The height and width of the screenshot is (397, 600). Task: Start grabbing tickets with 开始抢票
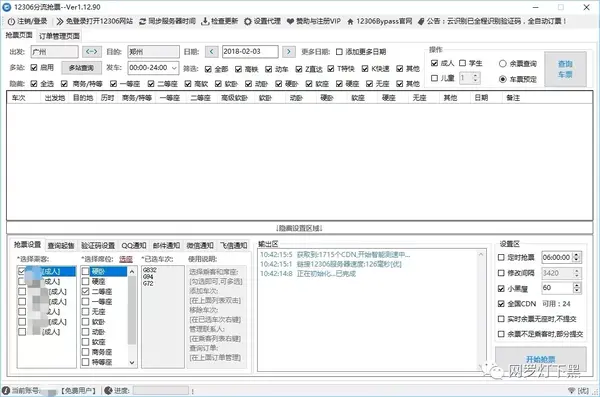tap(541, 359)
